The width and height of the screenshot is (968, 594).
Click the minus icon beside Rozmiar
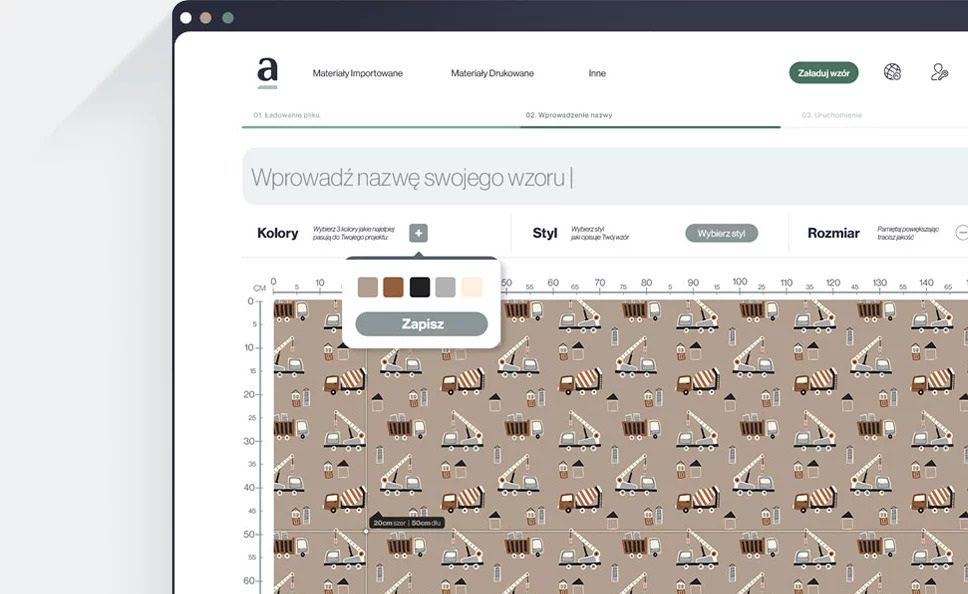click(x=961, y=233)
